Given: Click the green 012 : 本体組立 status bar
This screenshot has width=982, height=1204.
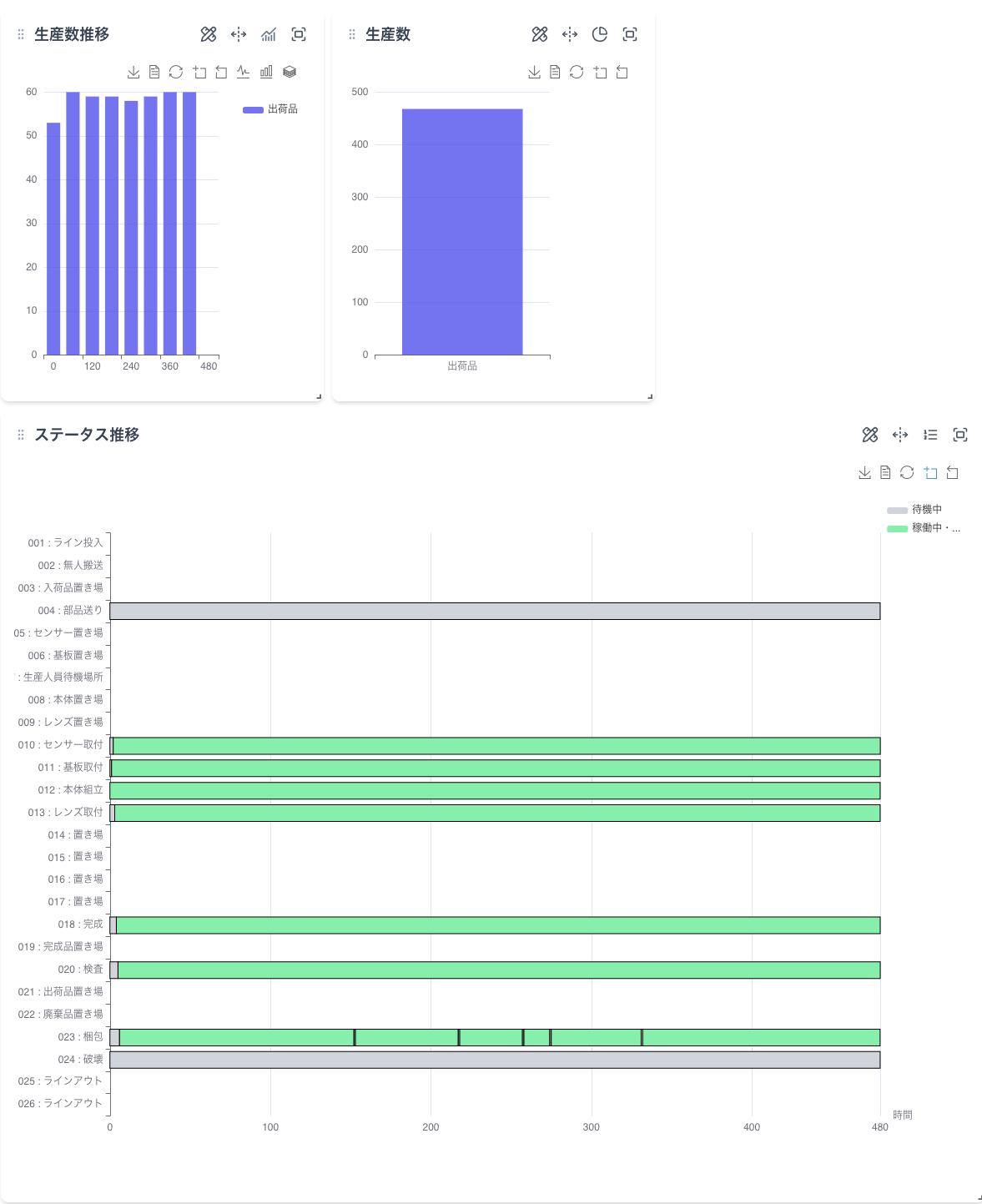Looking at the screenshot, I should point(495,791).
